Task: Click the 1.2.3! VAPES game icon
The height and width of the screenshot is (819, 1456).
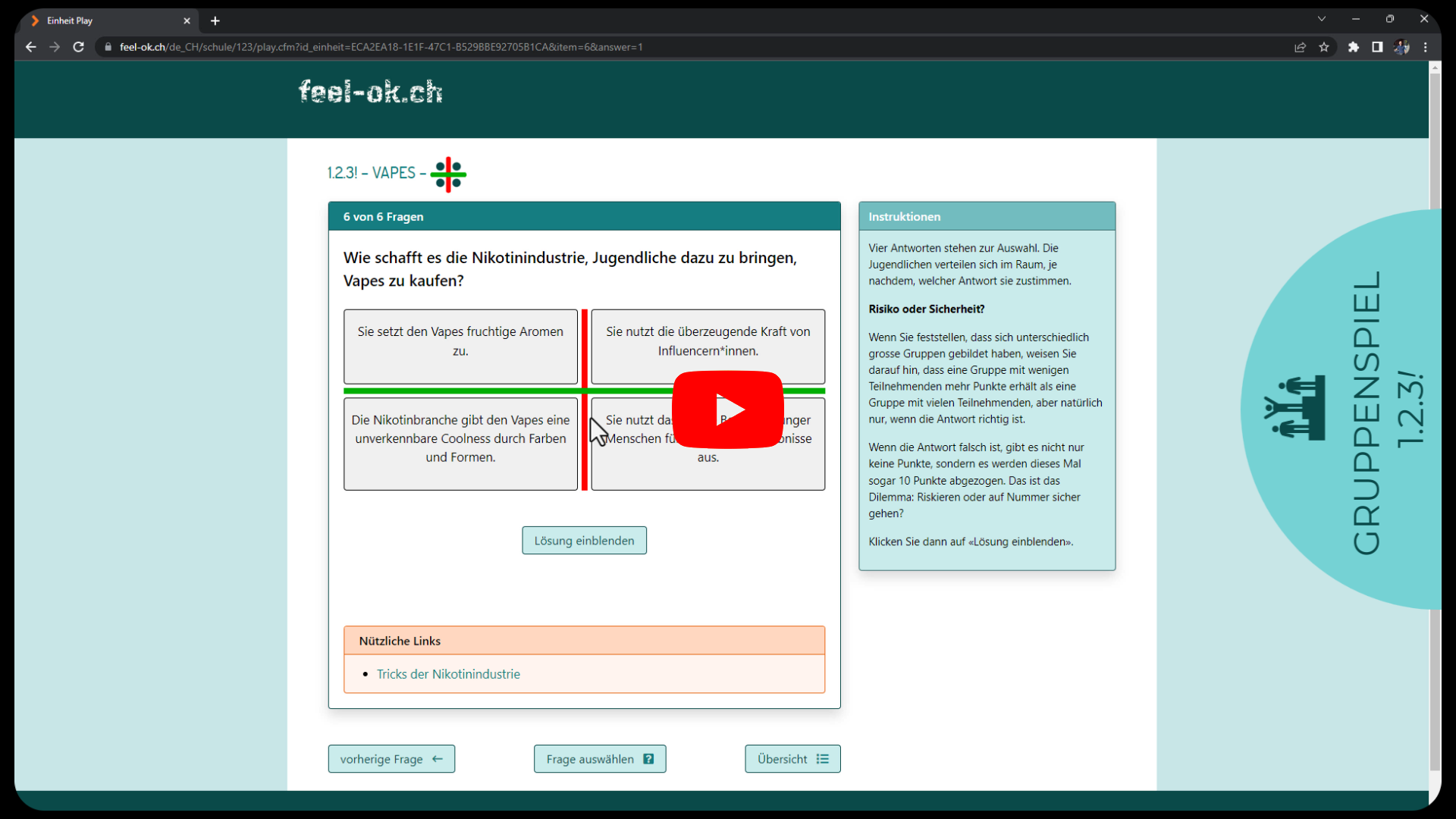Action: click(x=448, y=174)
